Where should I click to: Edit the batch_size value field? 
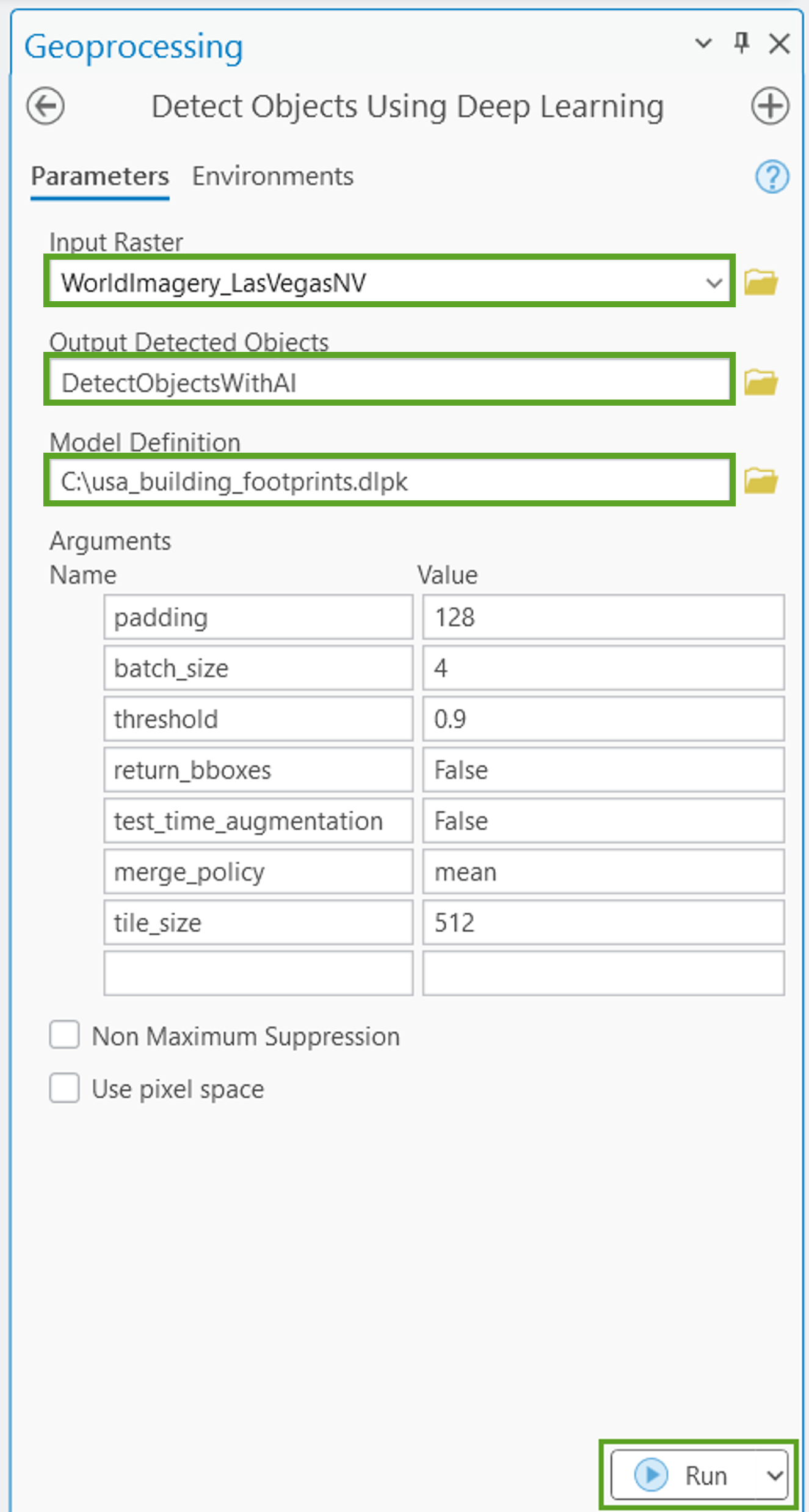click(x=603, y=669)
